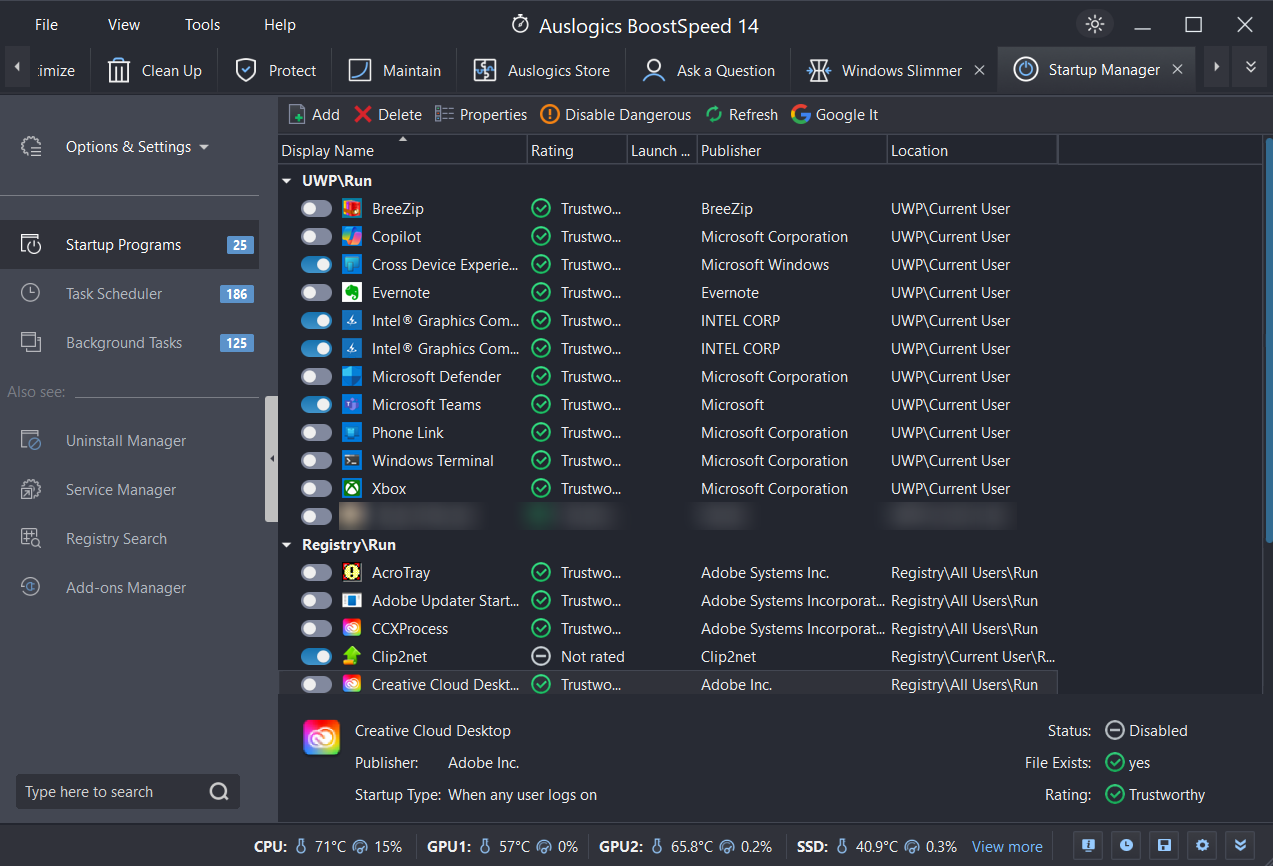
Task: Open settings gear in the status bar
Action: tap(1202, 846)
